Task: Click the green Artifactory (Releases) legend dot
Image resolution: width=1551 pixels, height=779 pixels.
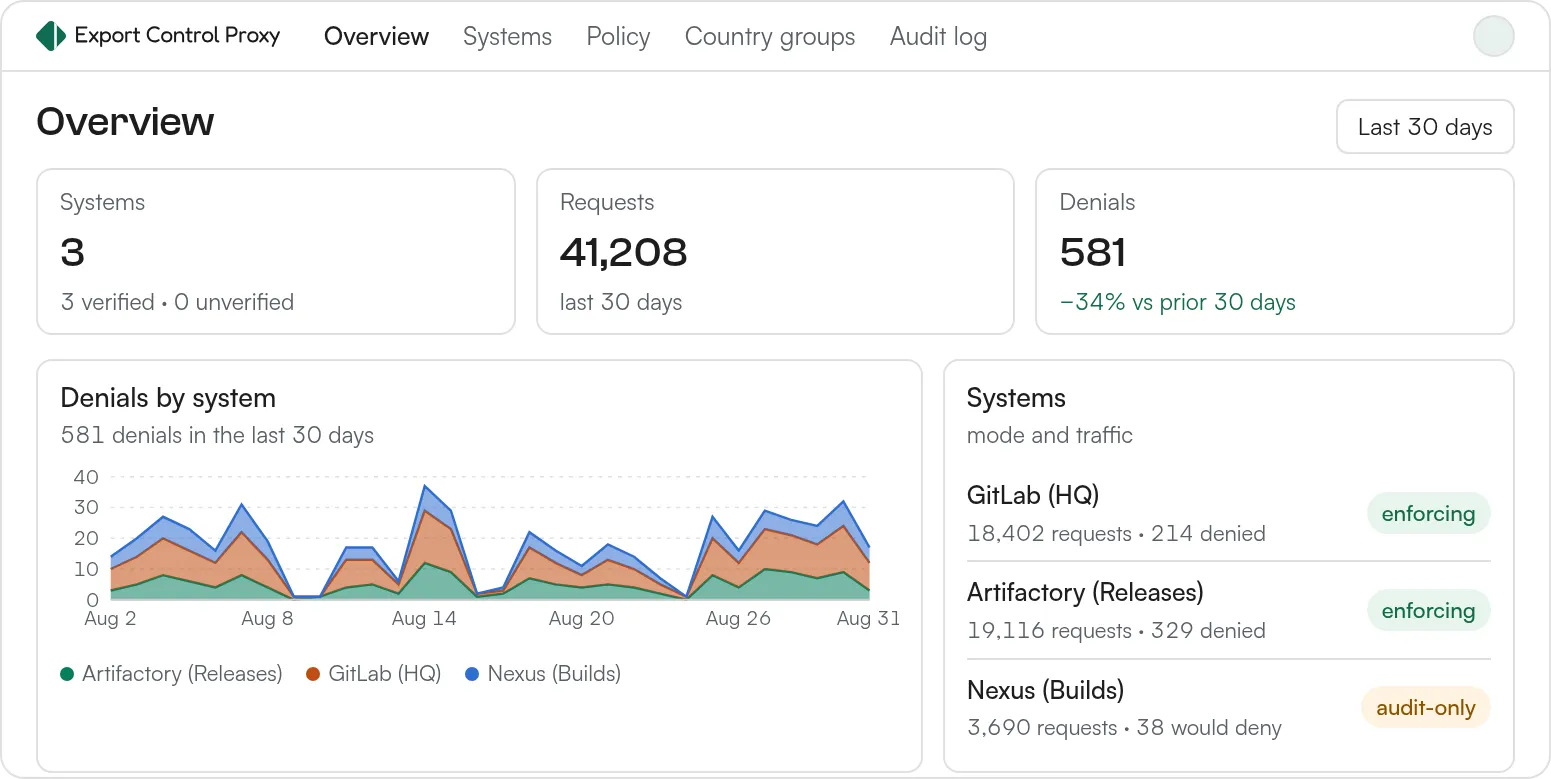Action: click(67, 674)
